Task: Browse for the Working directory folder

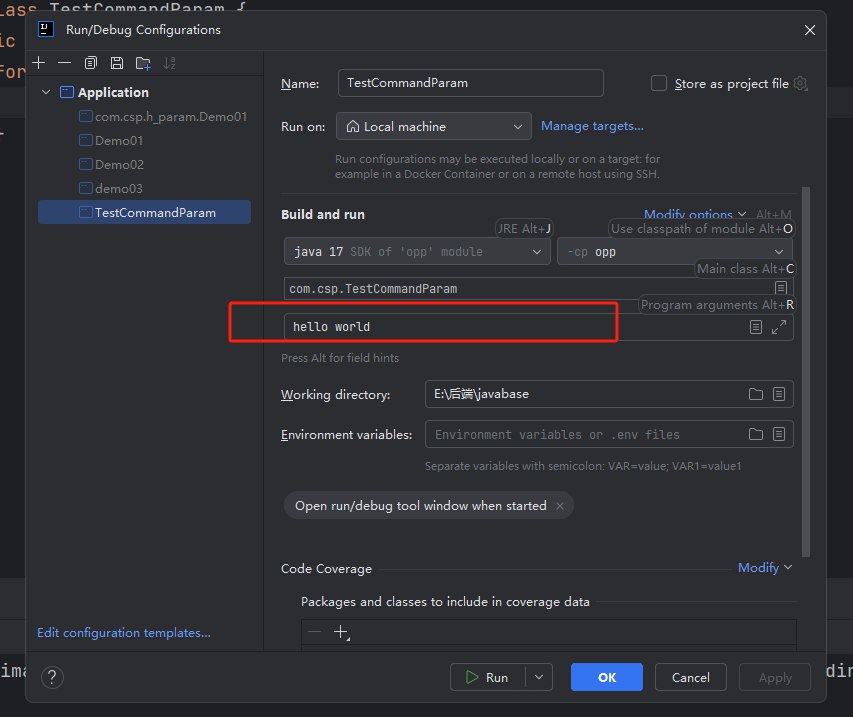Action: (756, 394)
